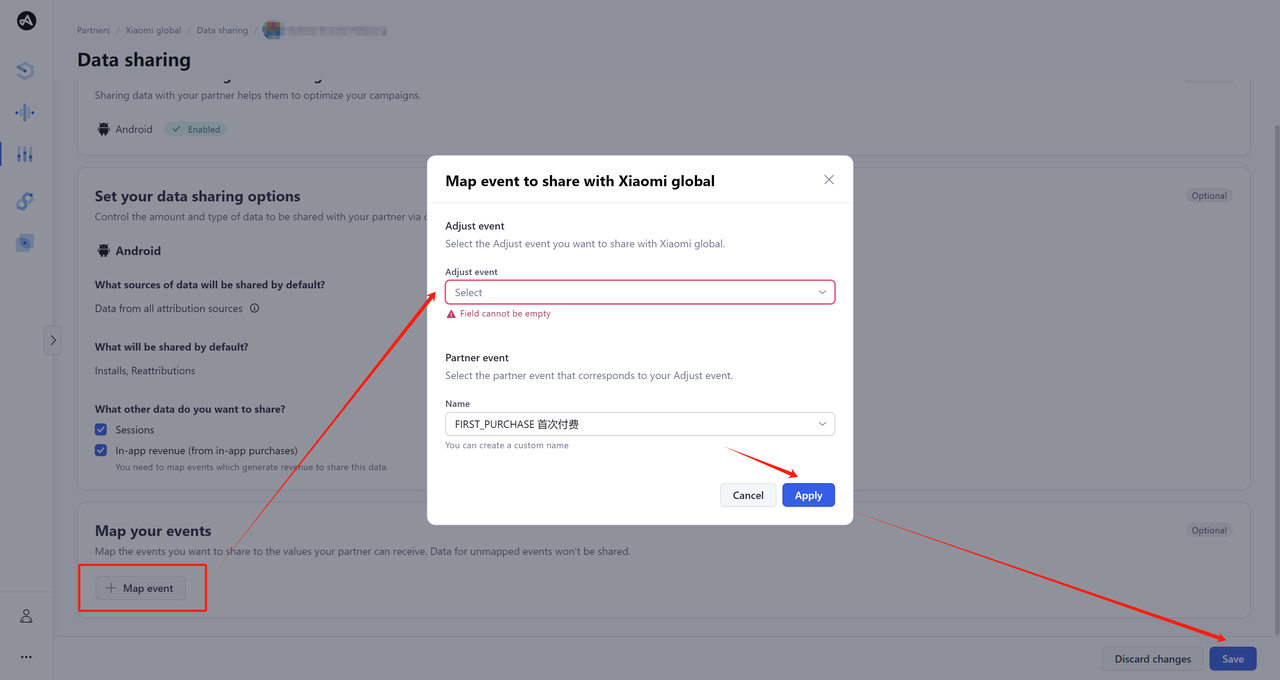Viewport: 1280px width, 680px height.
Task: Click the Apply button
Action: [x=808, y=495]
